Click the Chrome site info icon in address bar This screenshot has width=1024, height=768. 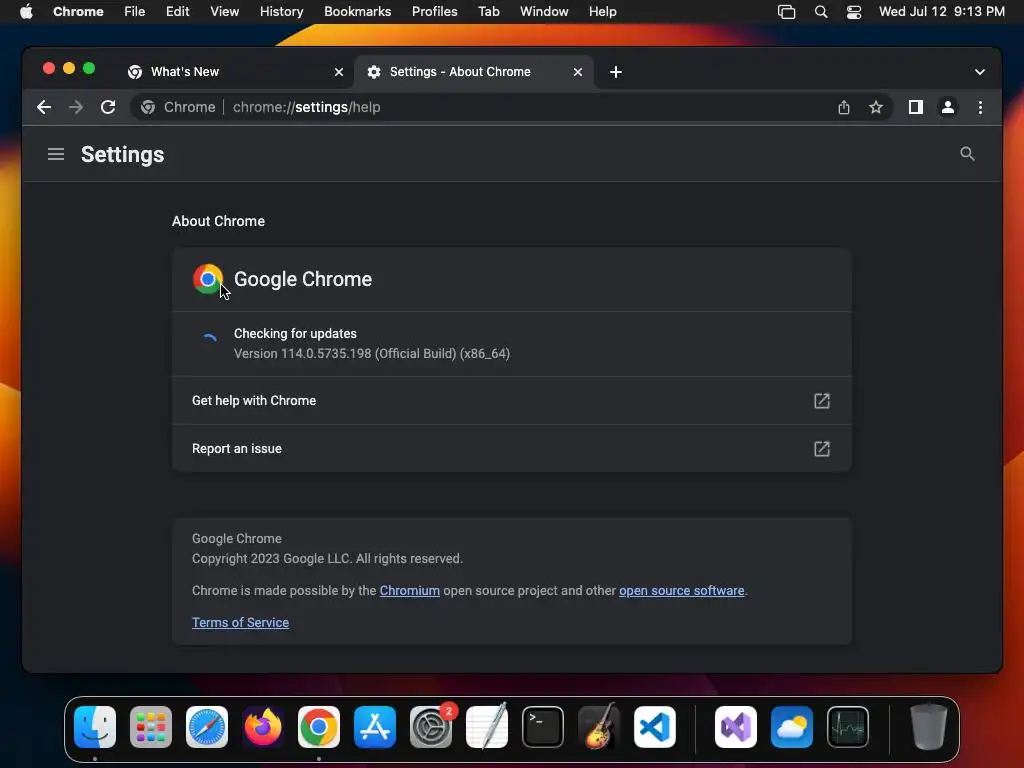coord(148,107)
